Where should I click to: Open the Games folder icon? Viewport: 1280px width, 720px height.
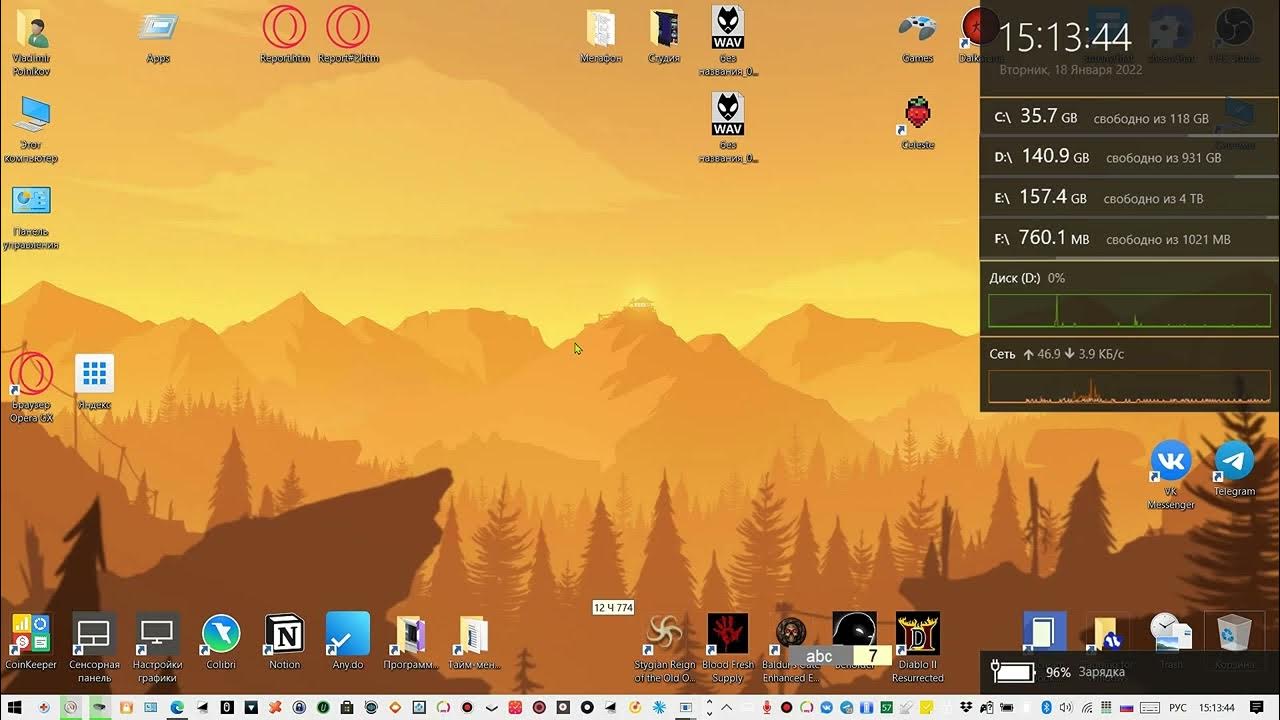[917, 36]
